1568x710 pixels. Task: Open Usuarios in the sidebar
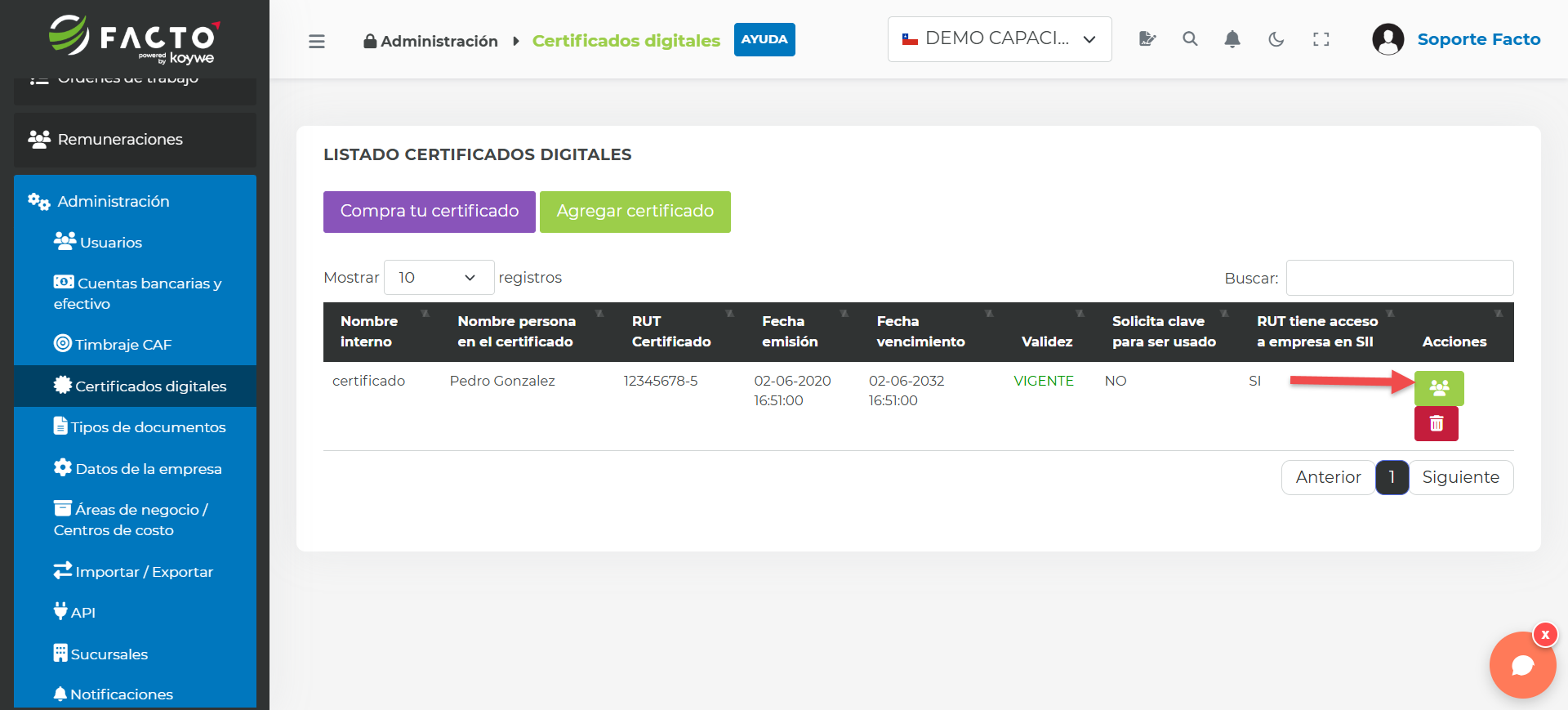pos(135,243)
